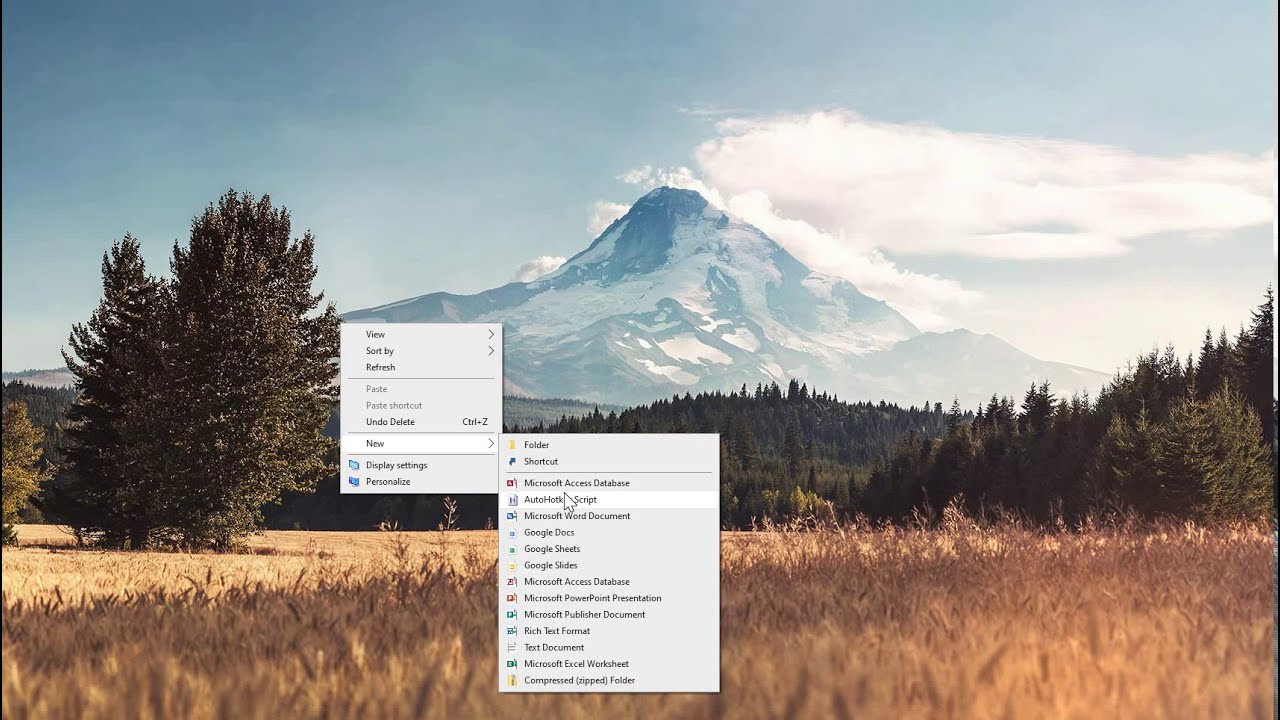Click the Shortcut icon in New submenu

tap(512, 462)
